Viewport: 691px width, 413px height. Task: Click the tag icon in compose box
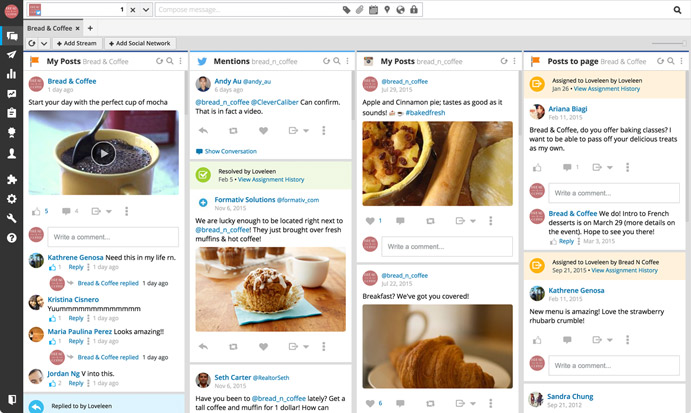pos(346,10)
